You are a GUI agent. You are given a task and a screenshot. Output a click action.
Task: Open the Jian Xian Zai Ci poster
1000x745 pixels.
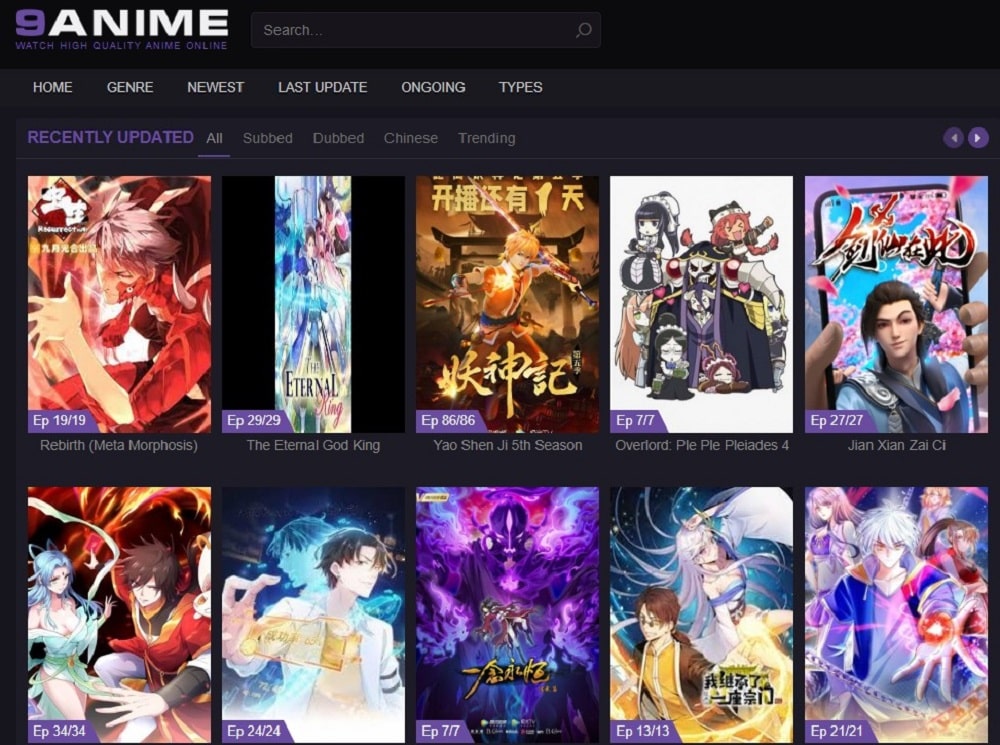896,304
